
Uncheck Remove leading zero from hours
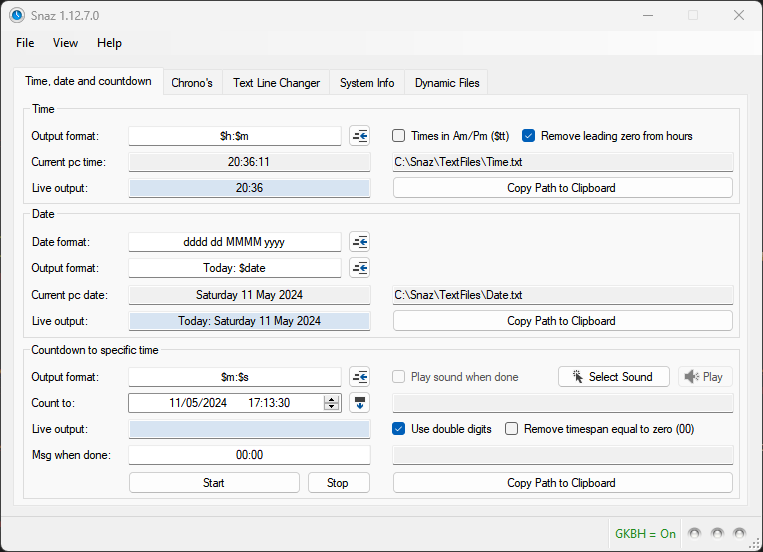(x=529, y=136)
